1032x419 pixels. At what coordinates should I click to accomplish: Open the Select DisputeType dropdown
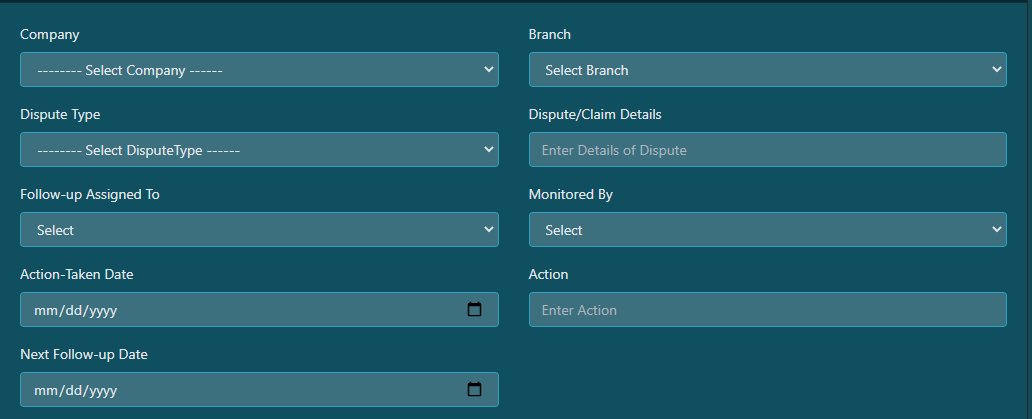(259, 149)
